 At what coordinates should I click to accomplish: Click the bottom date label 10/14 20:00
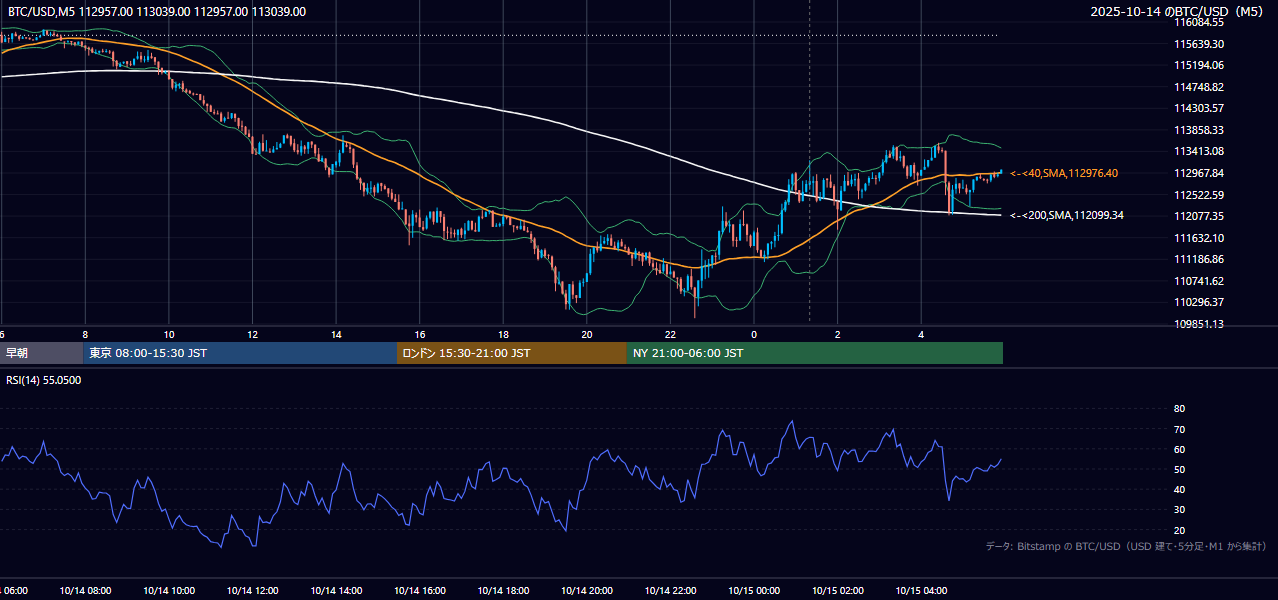[x=587, y=591]
